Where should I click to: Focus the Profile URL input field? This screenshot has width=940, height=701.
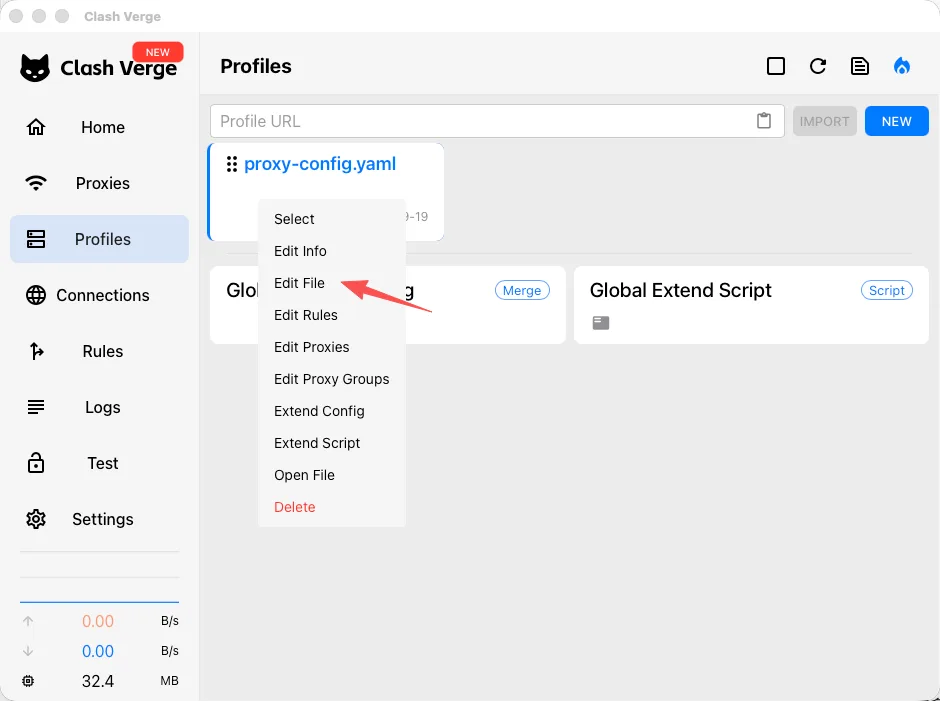497,121
